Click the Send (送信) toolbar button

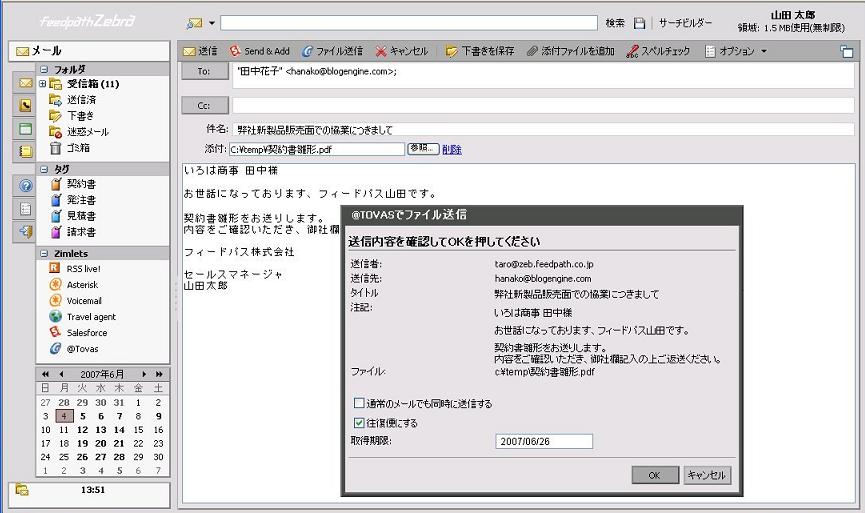[x=200, y=51]
